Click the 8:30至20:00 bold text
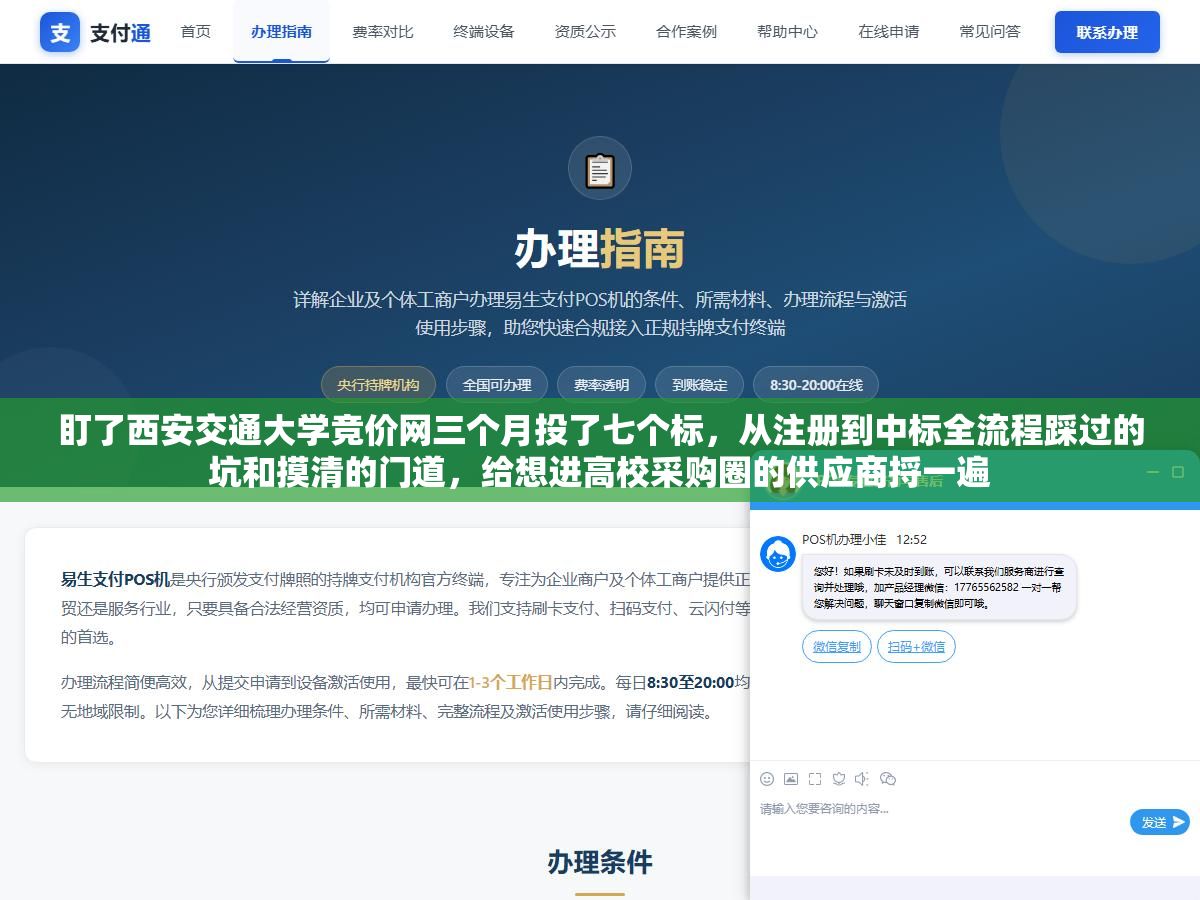 690,683
